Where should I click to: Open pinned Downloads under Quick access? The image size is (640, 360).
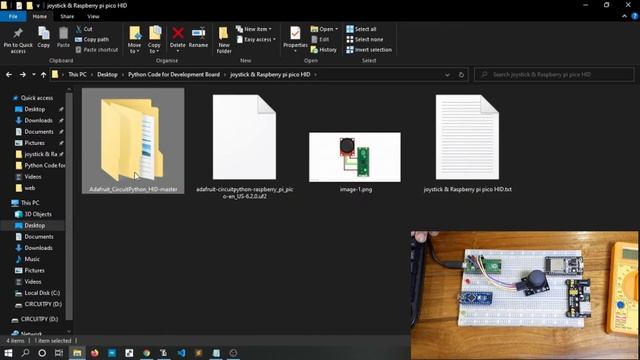pos(38,120)
